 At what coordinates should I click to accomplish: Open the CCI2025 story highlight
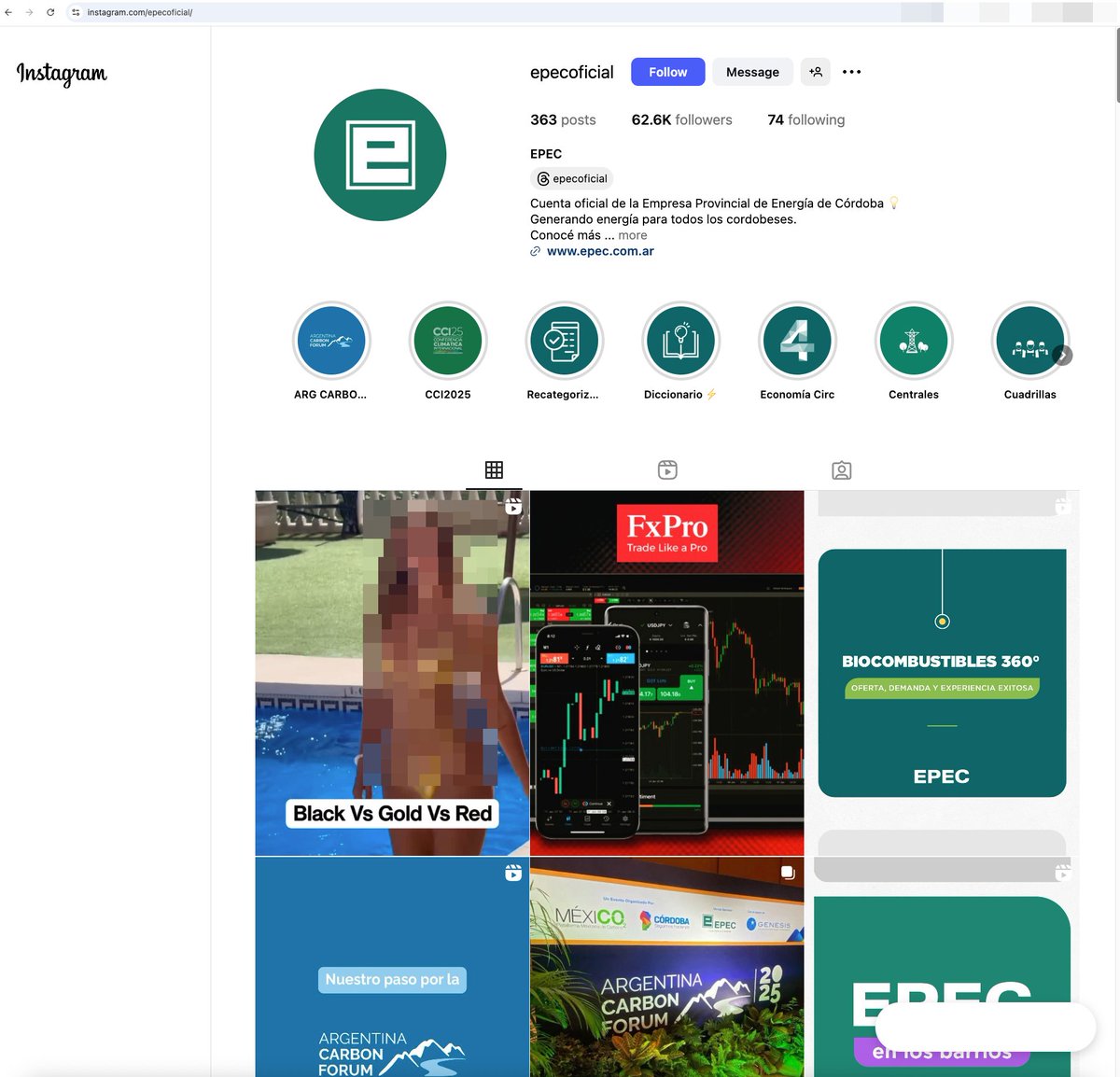[448, 341]
